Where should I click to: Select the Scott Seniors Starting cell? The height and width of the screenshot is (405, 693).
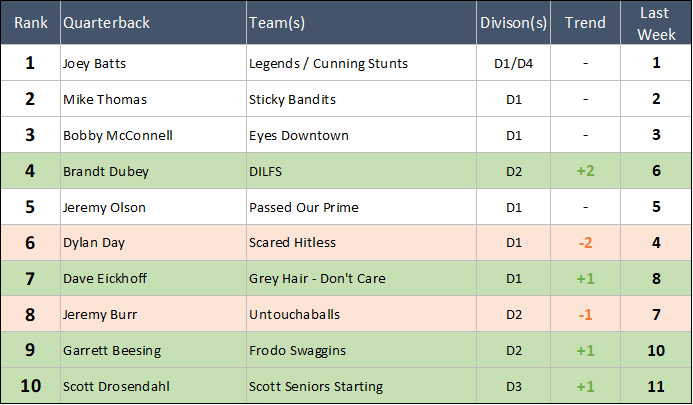(315, 387)
